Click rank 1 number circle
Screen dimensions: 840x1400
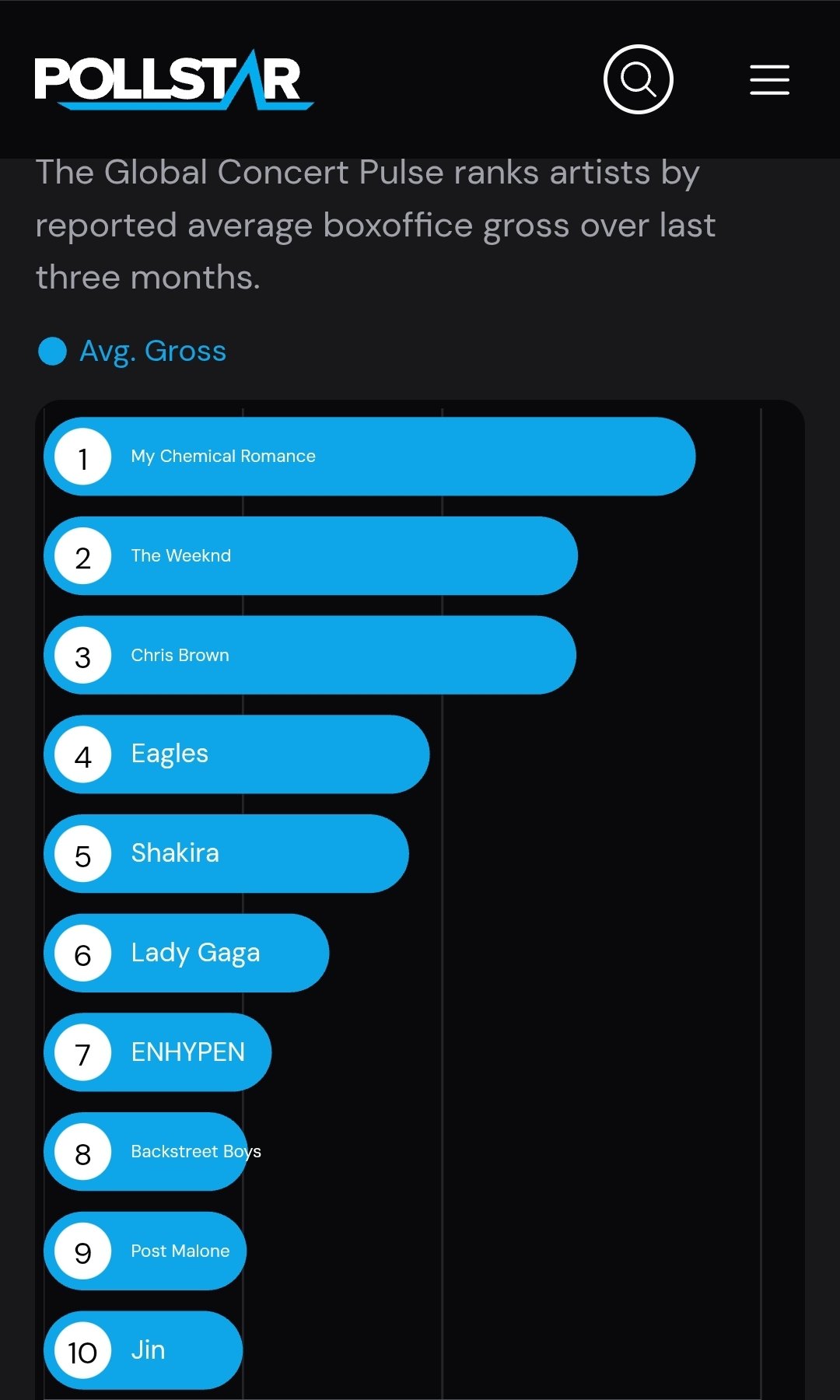point(83,457)
